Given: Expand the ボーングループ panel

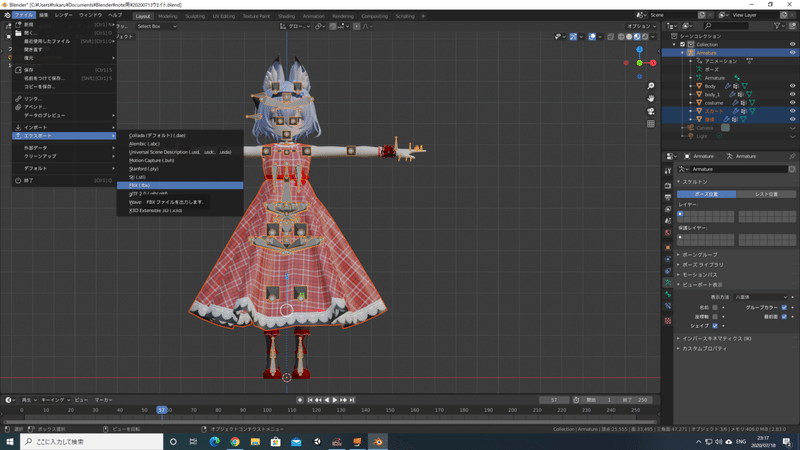Looking at the screenshot, I should 699,255.
